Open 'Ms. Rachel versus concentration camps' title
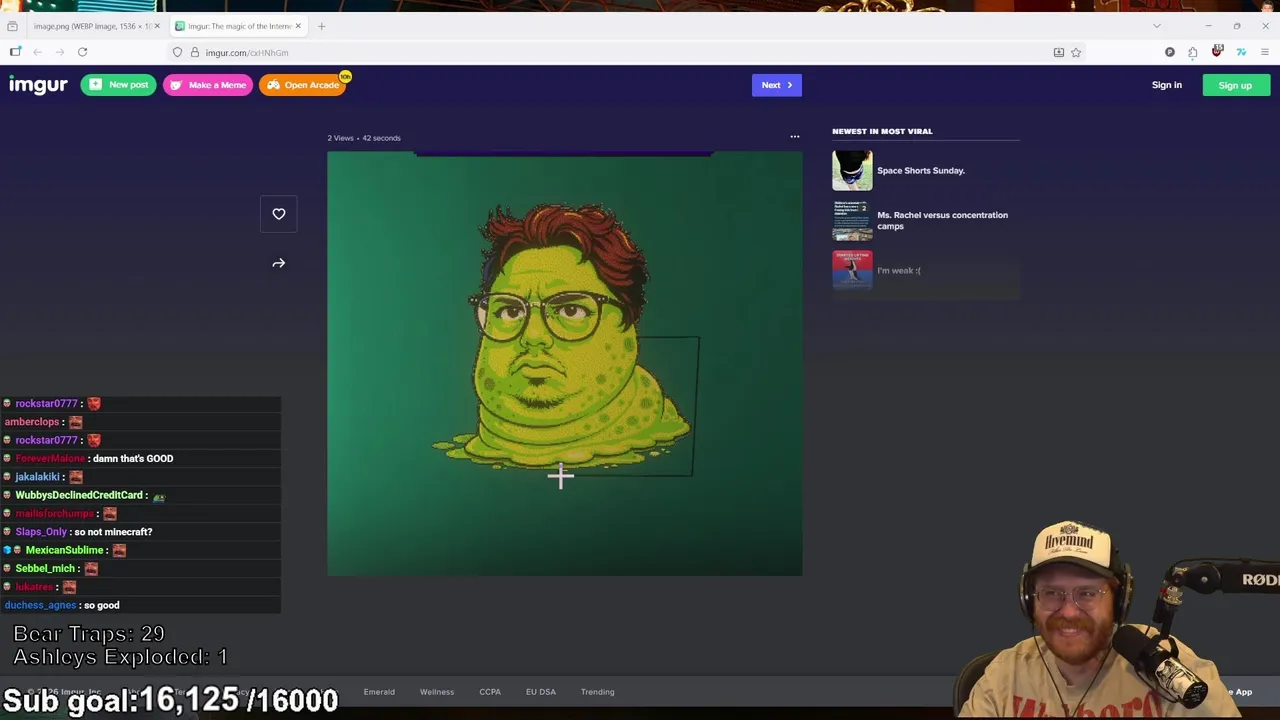 coord(943,220)
